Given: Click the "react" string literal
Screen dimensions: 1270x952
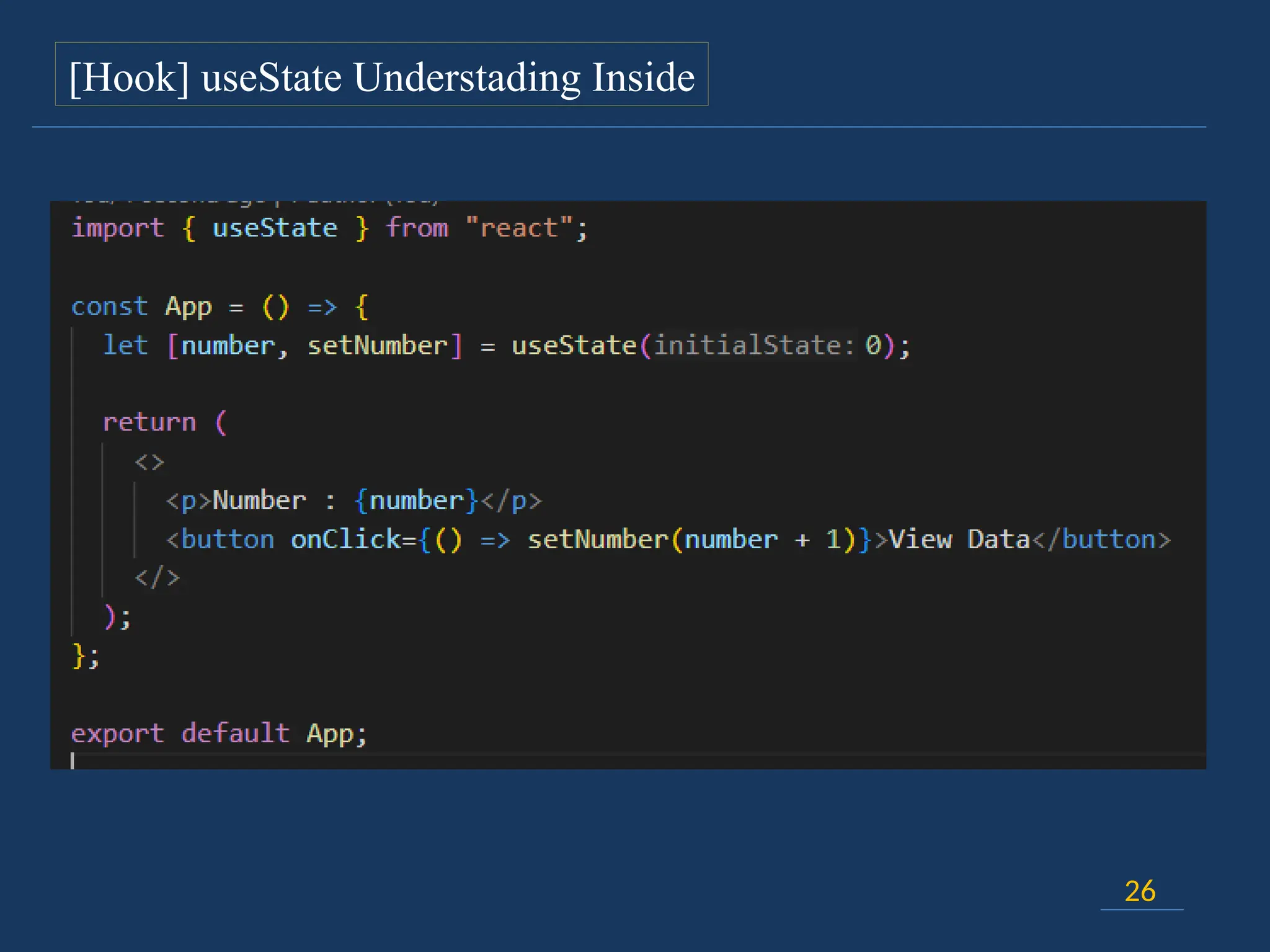Looking at the screenshot, I should pos(519,229).
